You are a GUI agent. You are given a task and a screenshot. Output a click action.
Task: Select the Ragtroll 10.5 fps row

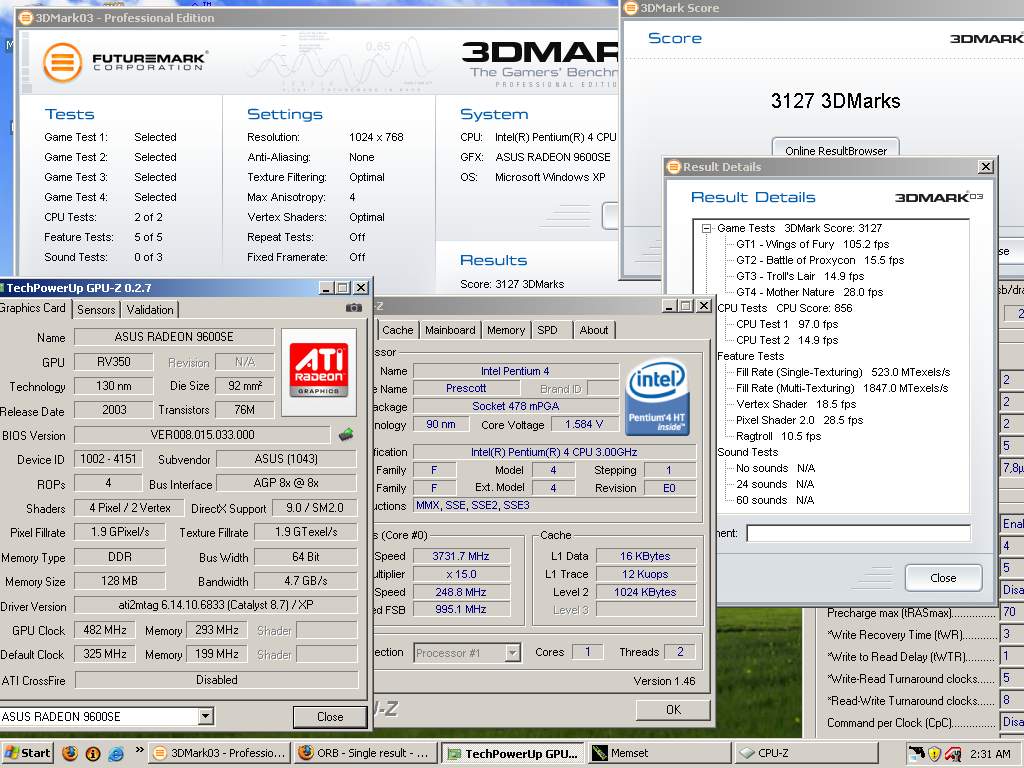[778, 436]
